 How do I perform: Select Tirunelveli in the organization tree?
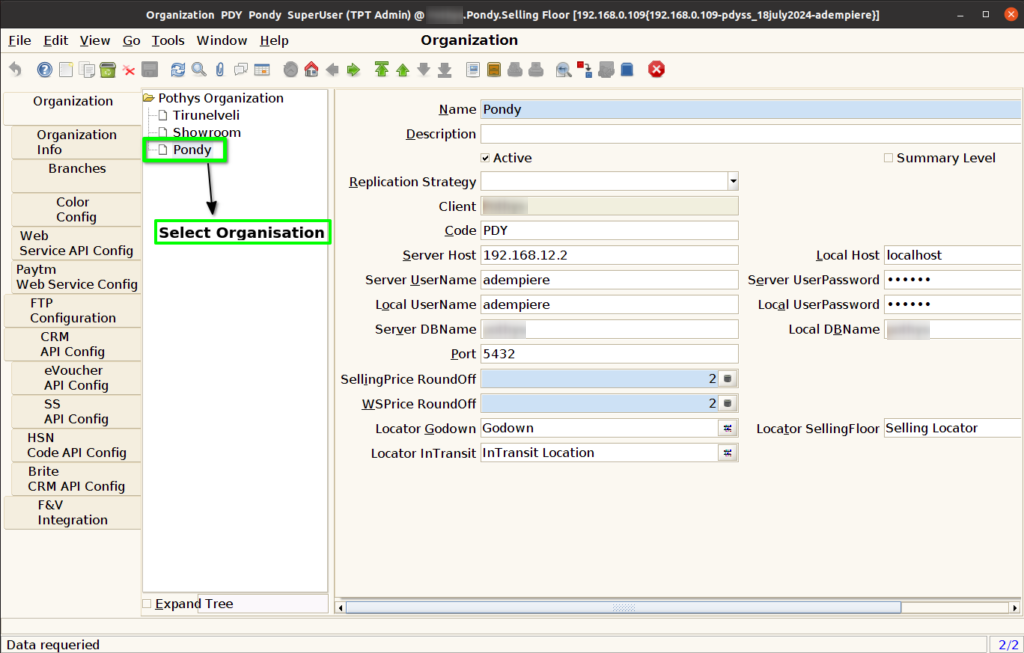[x=206, y=115]
